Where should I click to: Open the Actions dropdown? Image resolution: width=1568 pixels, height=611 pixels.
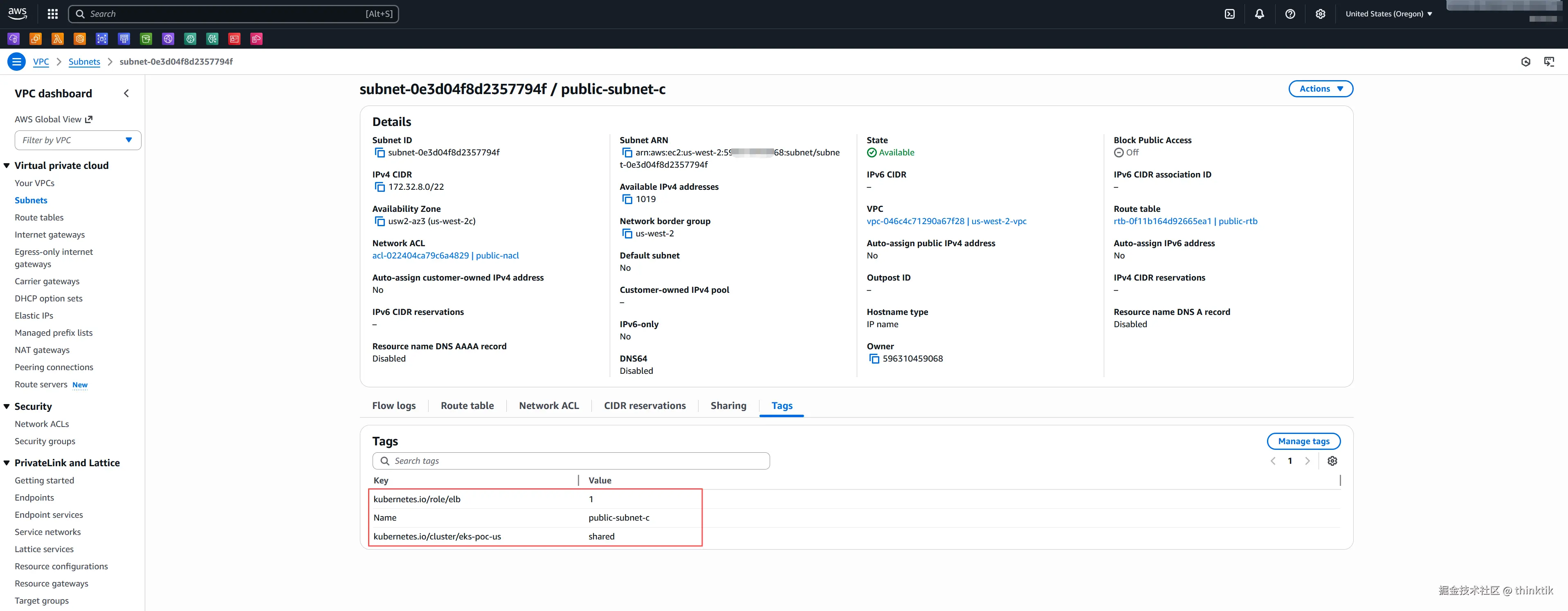tap(1320, 89)
